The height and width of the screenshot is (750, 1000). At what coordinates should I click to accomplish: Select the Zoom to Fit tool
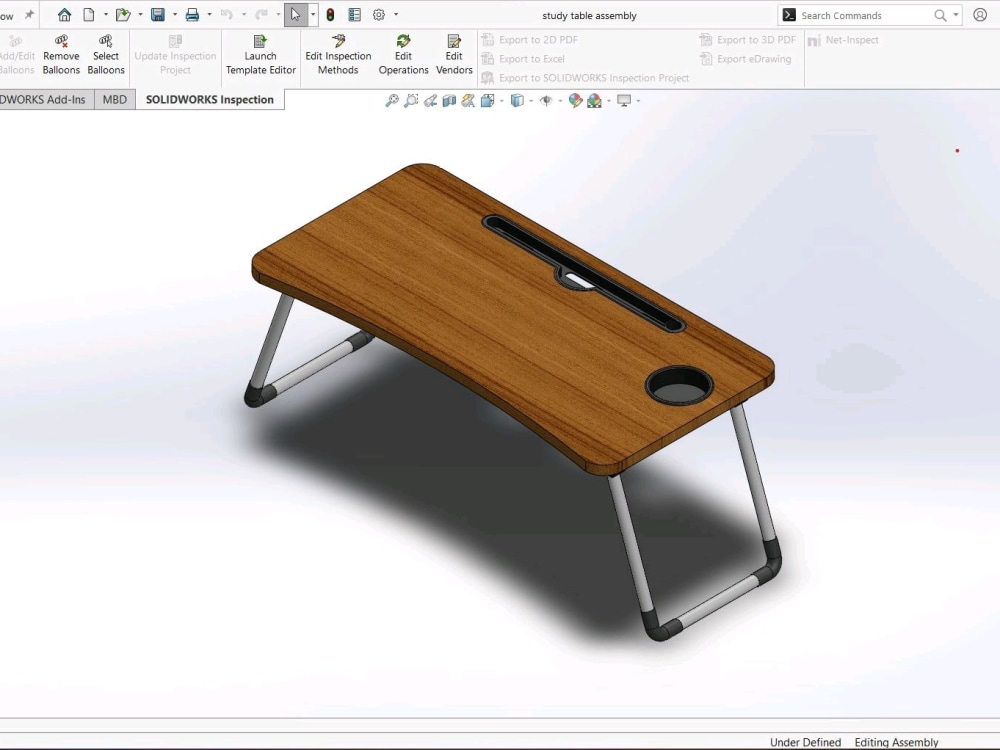pyautogui.click(x=392, y=100)
